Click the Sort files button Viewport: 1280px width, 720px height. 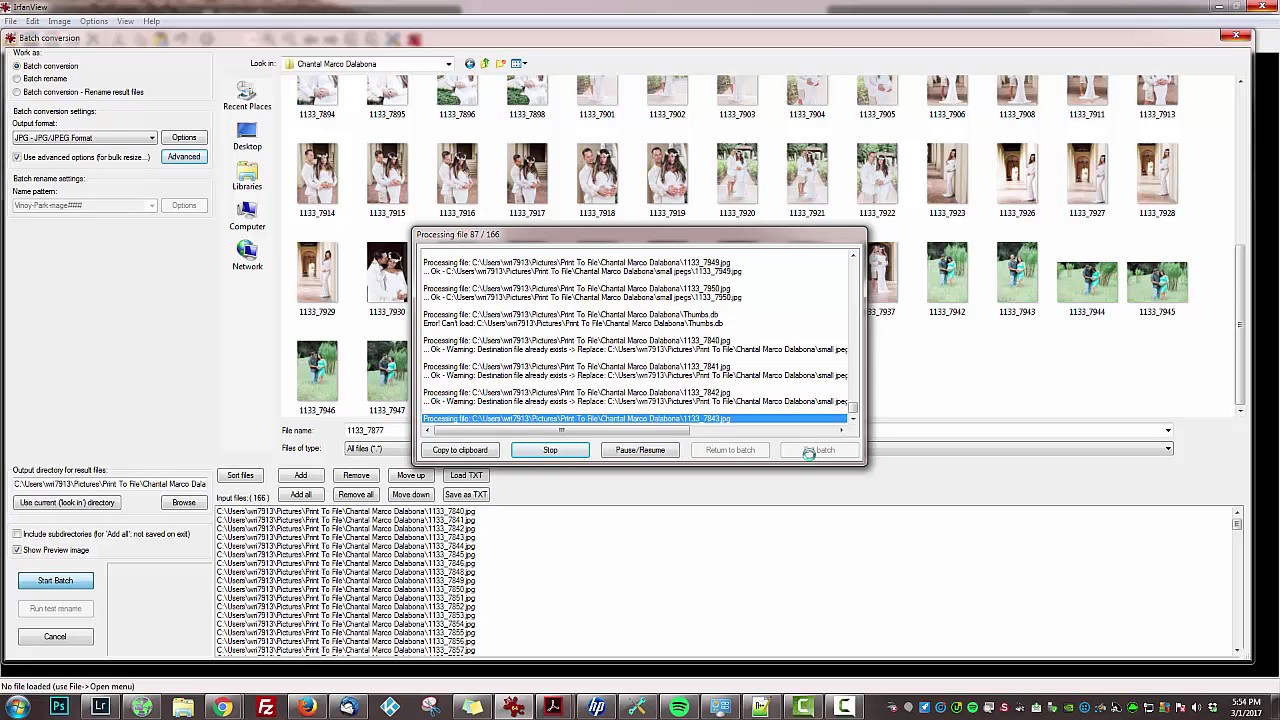[x=240, y=476]
